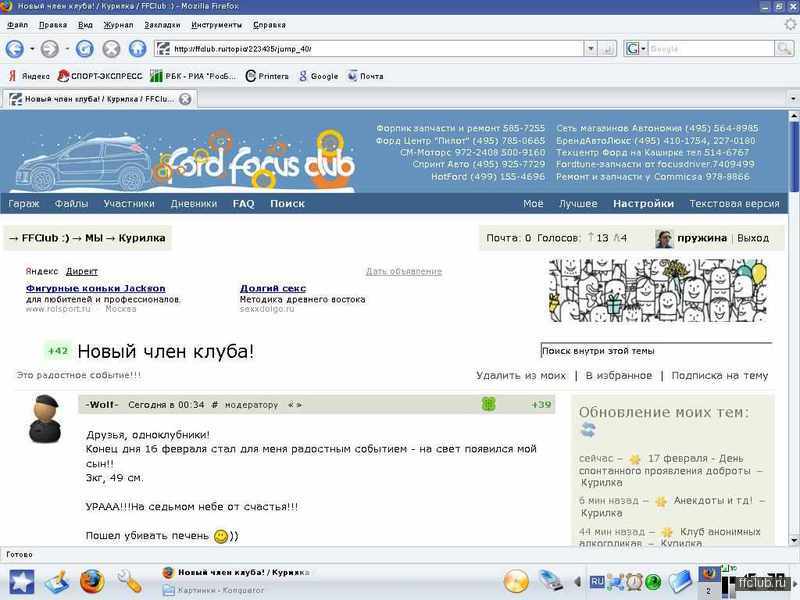Click the refresh arrows under Обновление моих тем
The width and height of the screenshot is (800, 600).
(588, 430)
